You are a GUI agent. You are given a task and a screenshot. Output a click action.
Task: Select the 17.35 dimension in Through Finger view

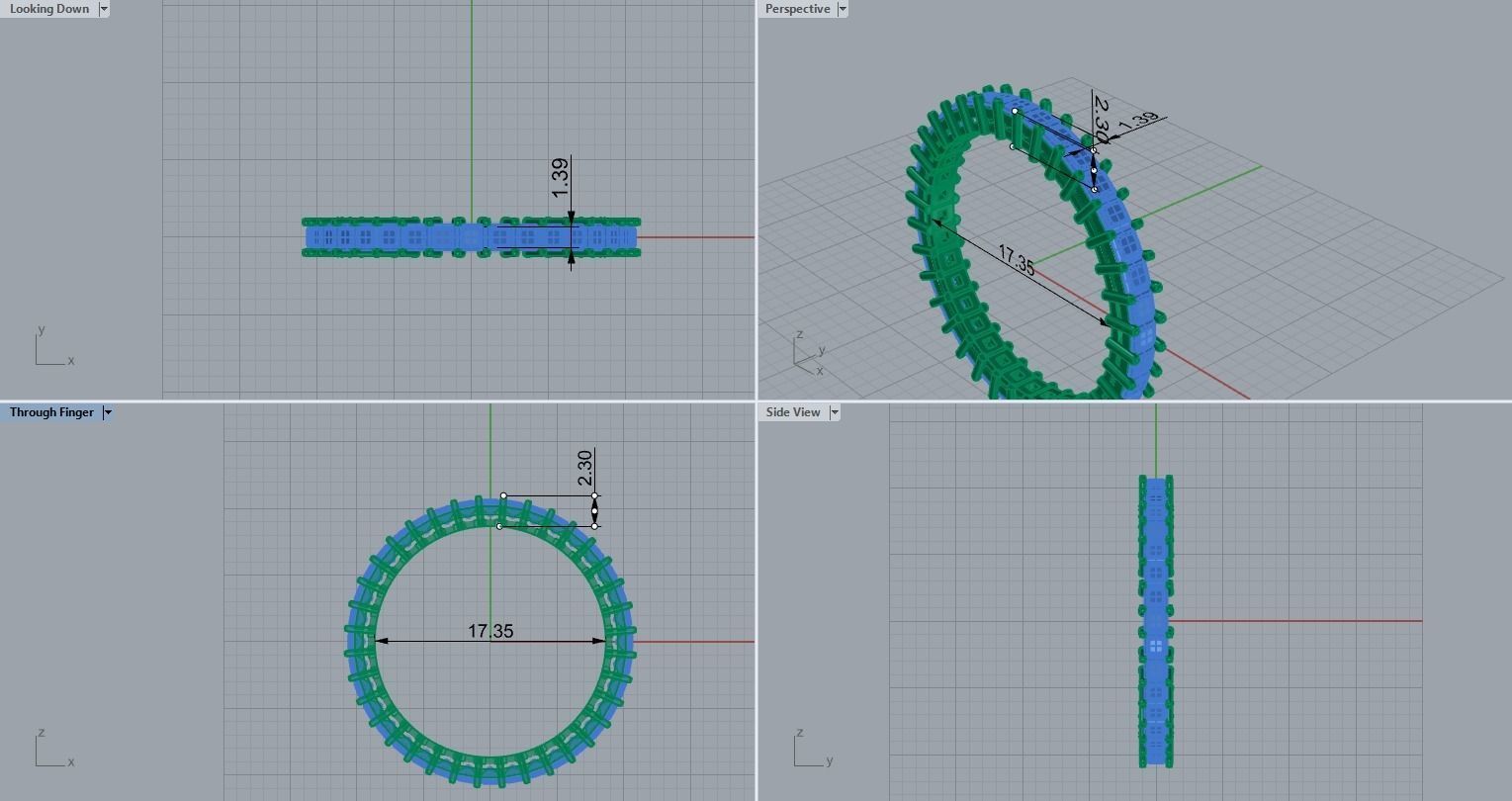pos(490,631)
